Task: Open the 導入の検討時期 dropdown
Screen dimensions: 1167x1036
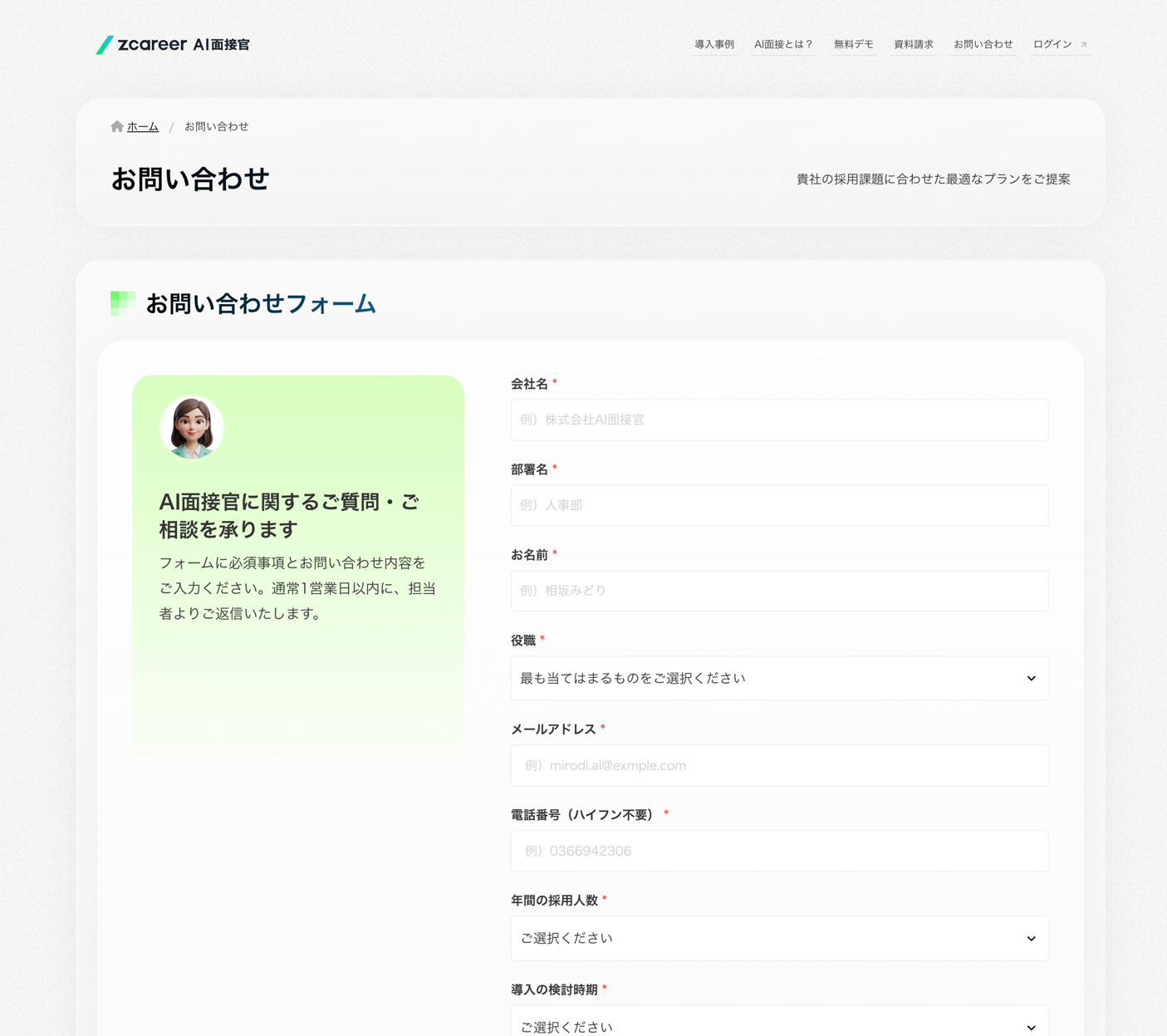Action: point(778,1026)
